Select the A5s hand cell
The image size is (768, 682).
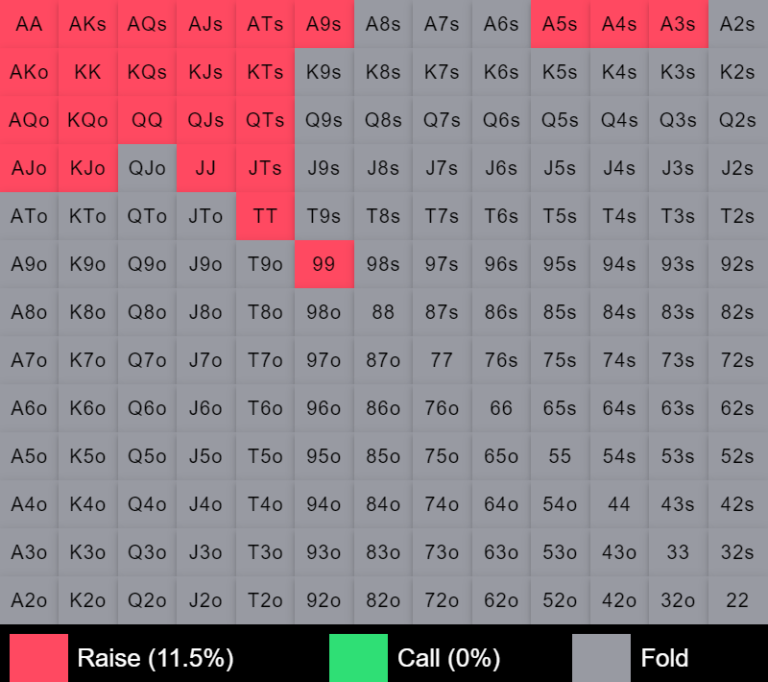[x=560, y=24]
